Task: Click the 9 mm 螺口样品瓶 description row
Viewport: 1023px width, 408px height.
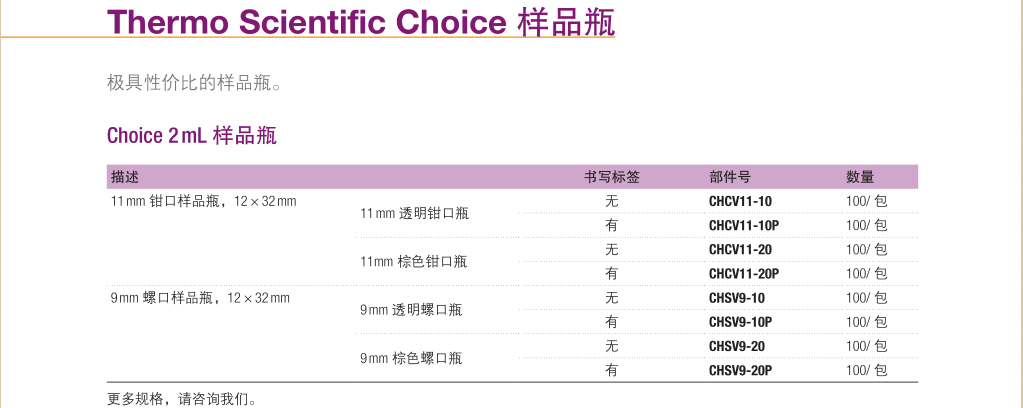Action: click(200, 298)
